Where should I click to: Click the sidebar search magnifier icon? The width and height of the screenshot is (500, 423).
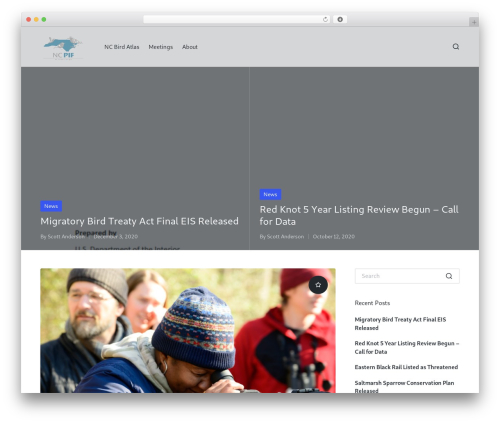coord(449,276)
